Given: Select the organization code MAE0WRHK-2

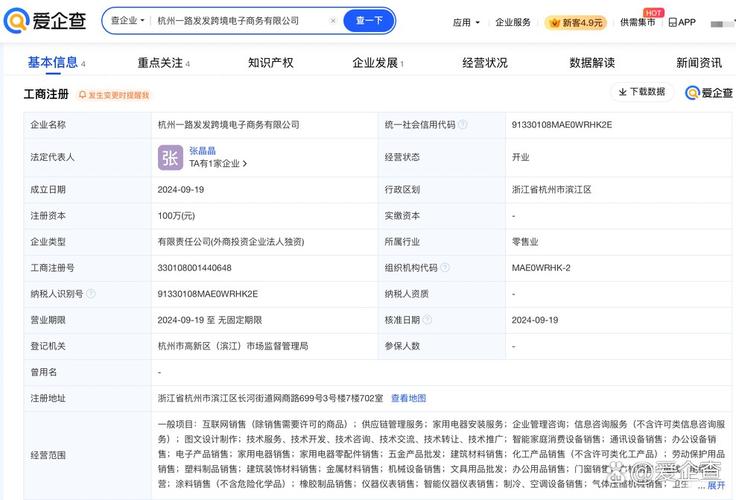Looking at the screenshot, I should (541, 268).
